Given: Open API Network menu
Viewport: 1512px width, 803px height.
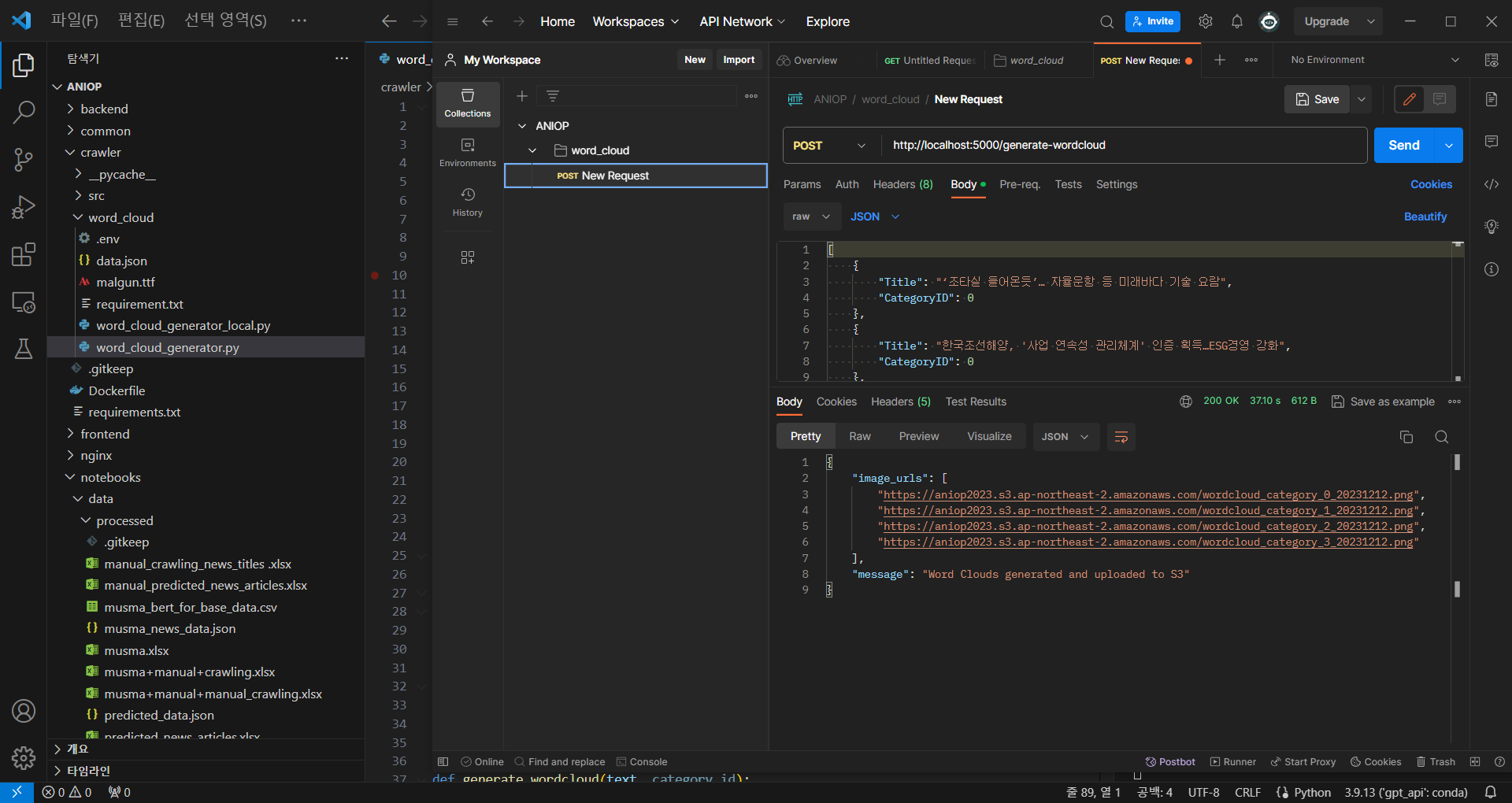Looking at the screenshot, I should pyautogui.click(x=743, y=22).
